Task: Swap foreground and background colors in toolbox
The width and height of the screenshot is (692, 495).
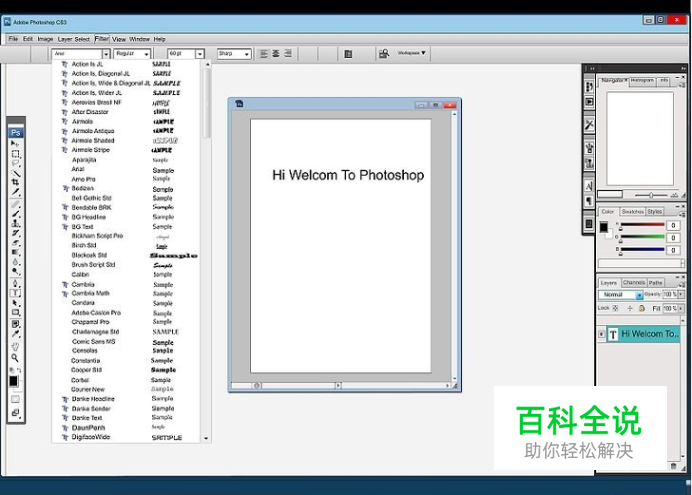Action: 19,370
